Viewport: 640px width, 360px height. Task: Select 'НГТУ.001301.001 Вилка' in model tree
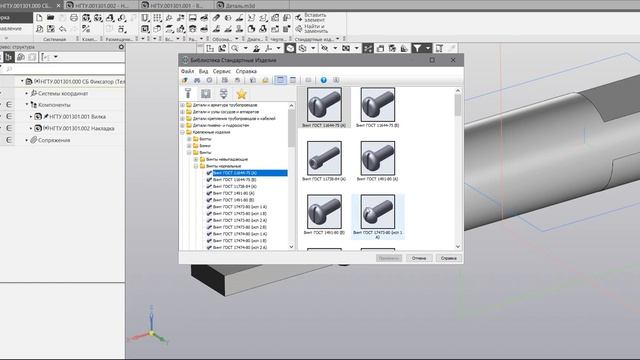click(78, 117)
